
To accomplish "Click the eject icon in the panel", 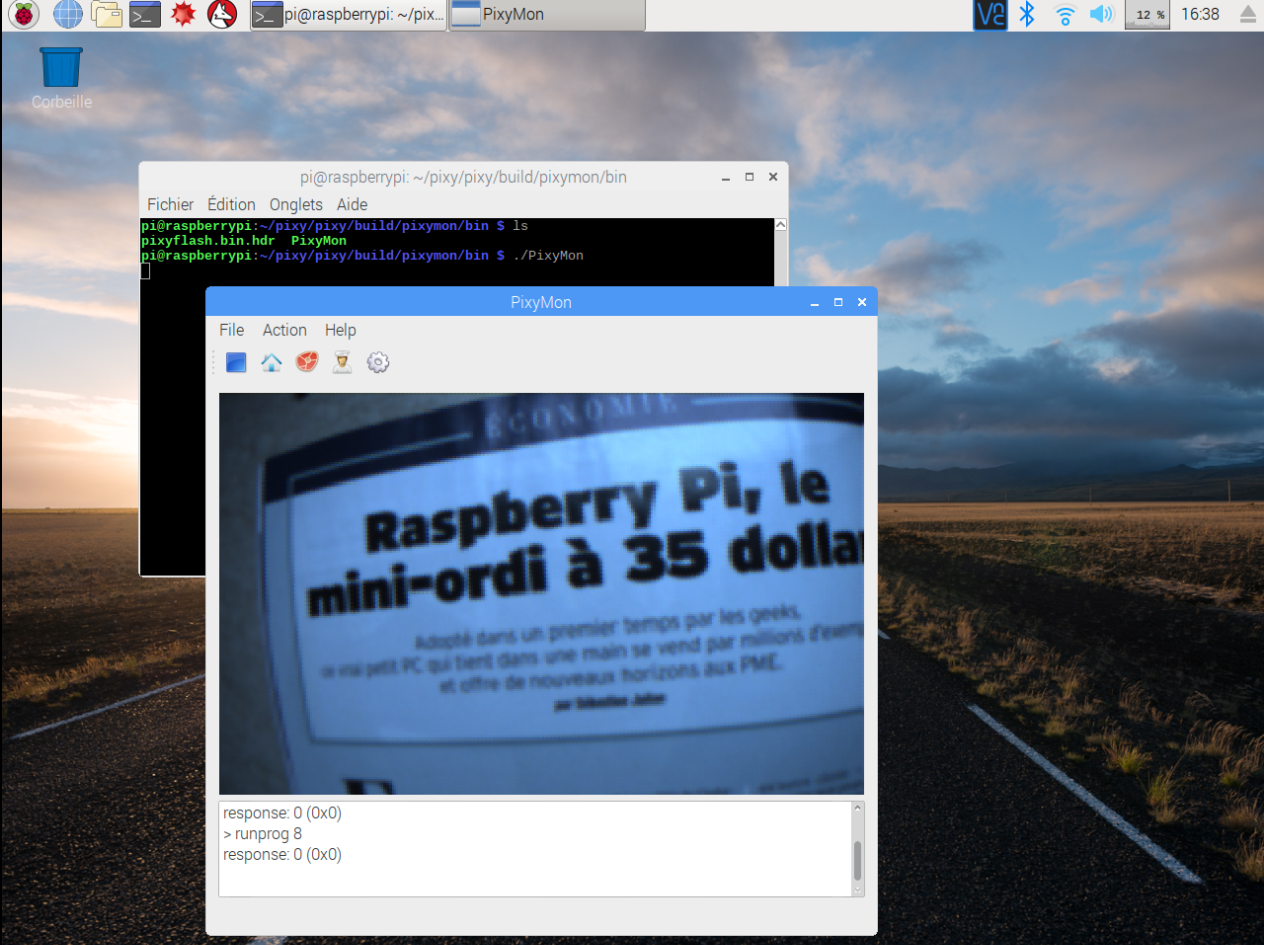I will (1247, 14).
